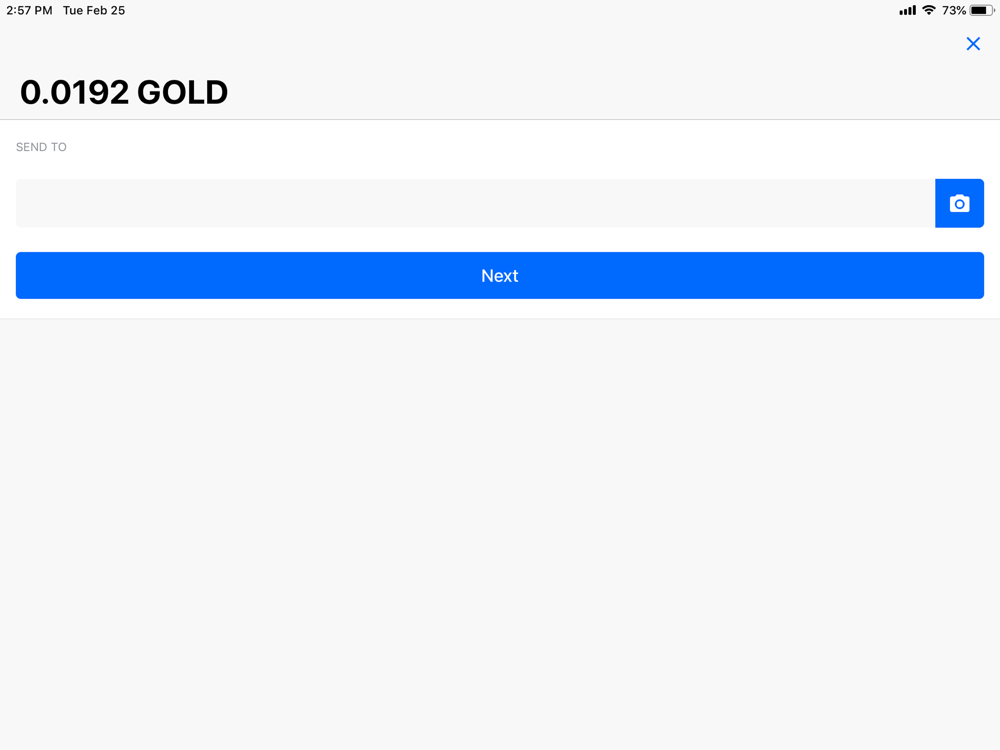The height and width of the screenshot is (750, 1000).
Task: Tap the 0.0192 number in the title
Action: coord(75,92)
